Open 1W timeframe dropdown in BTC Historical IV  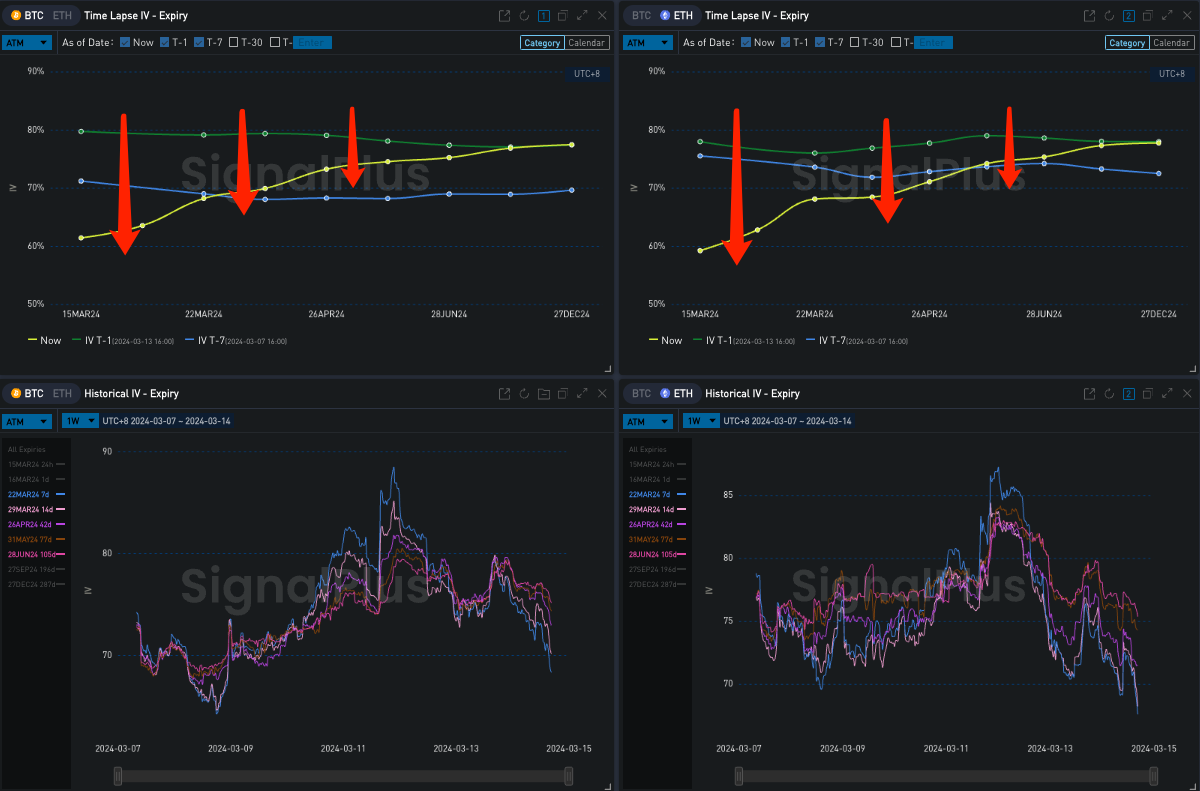(80, 421)
